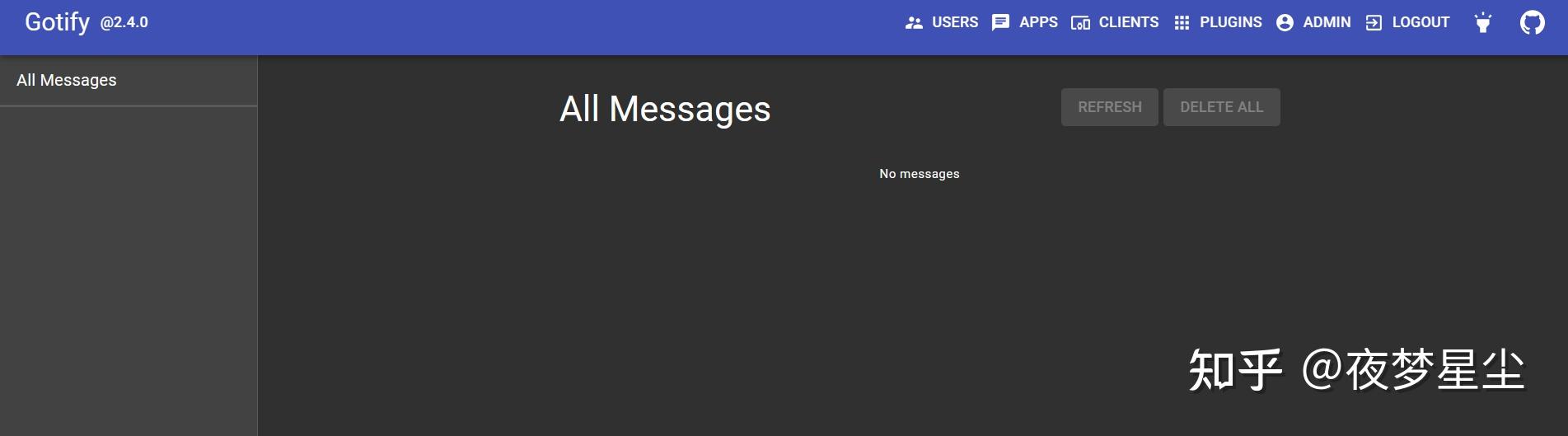Click the Users people icon
Viewport: 1568px width, 436px height.
tap(914, 23)
